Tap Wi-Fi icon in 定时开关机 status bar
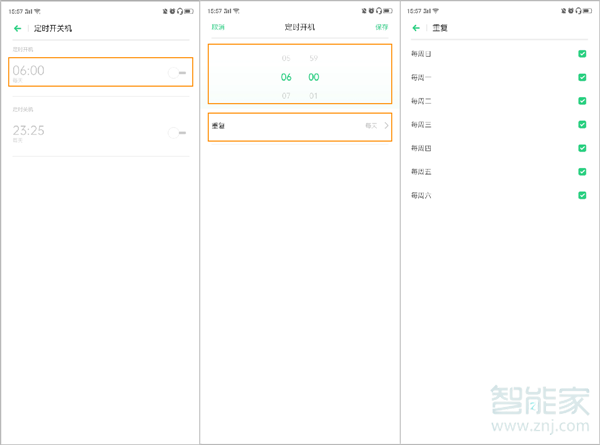The width and height of the screenshot is (600, 445). click(37, 11)
